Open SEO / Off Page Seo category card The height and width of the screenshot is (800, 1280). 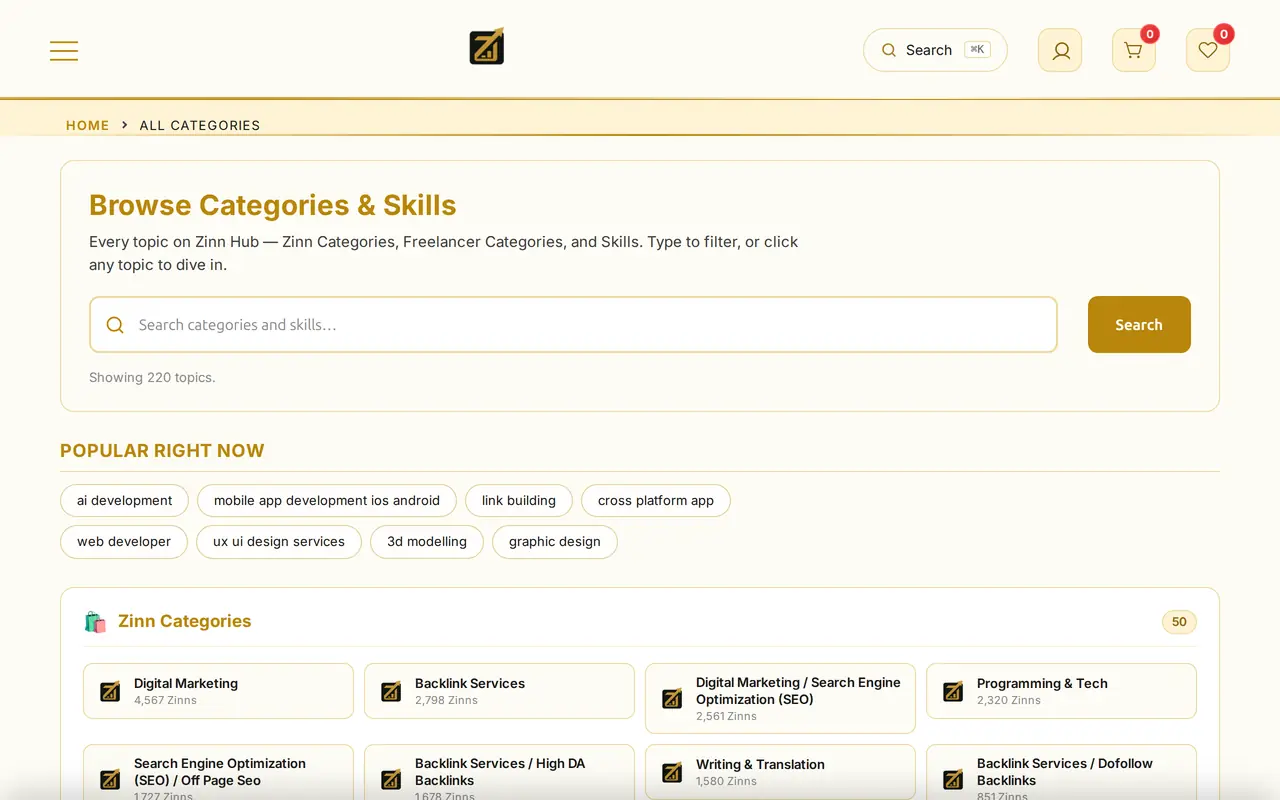218,772
